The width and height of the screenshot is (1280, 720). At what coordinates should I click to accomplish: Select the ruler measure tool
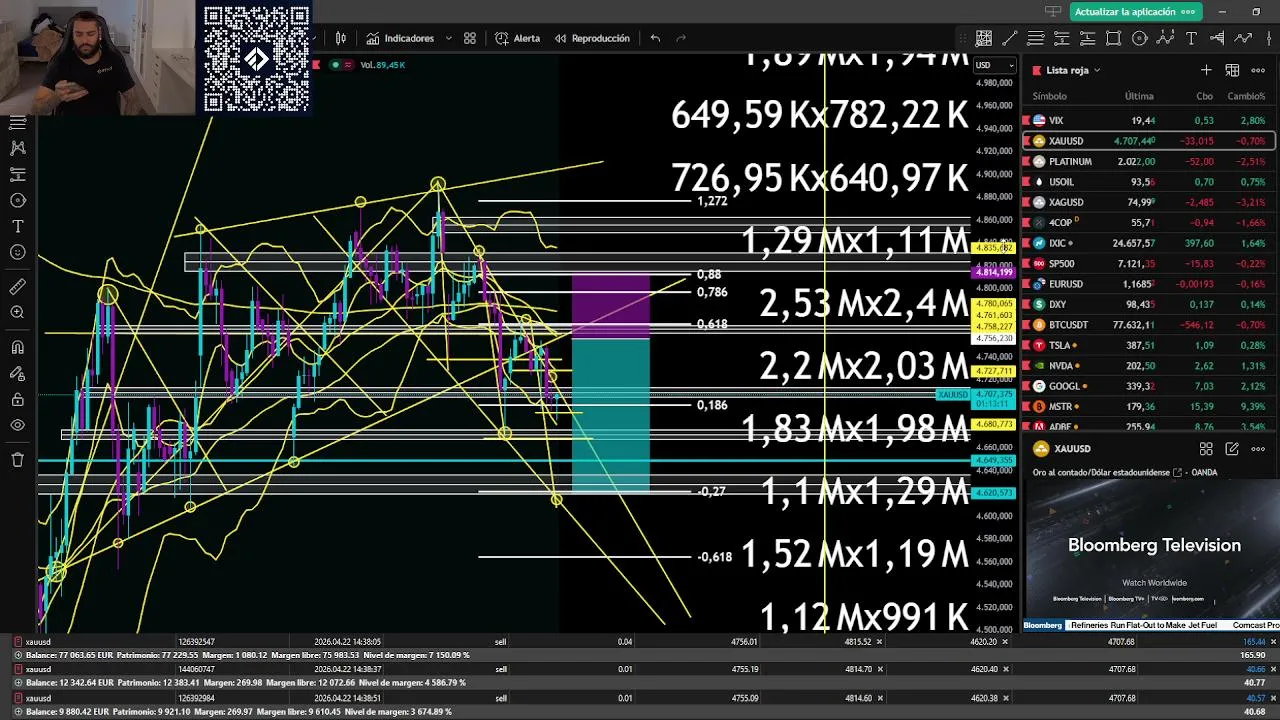tap(17, 287)
